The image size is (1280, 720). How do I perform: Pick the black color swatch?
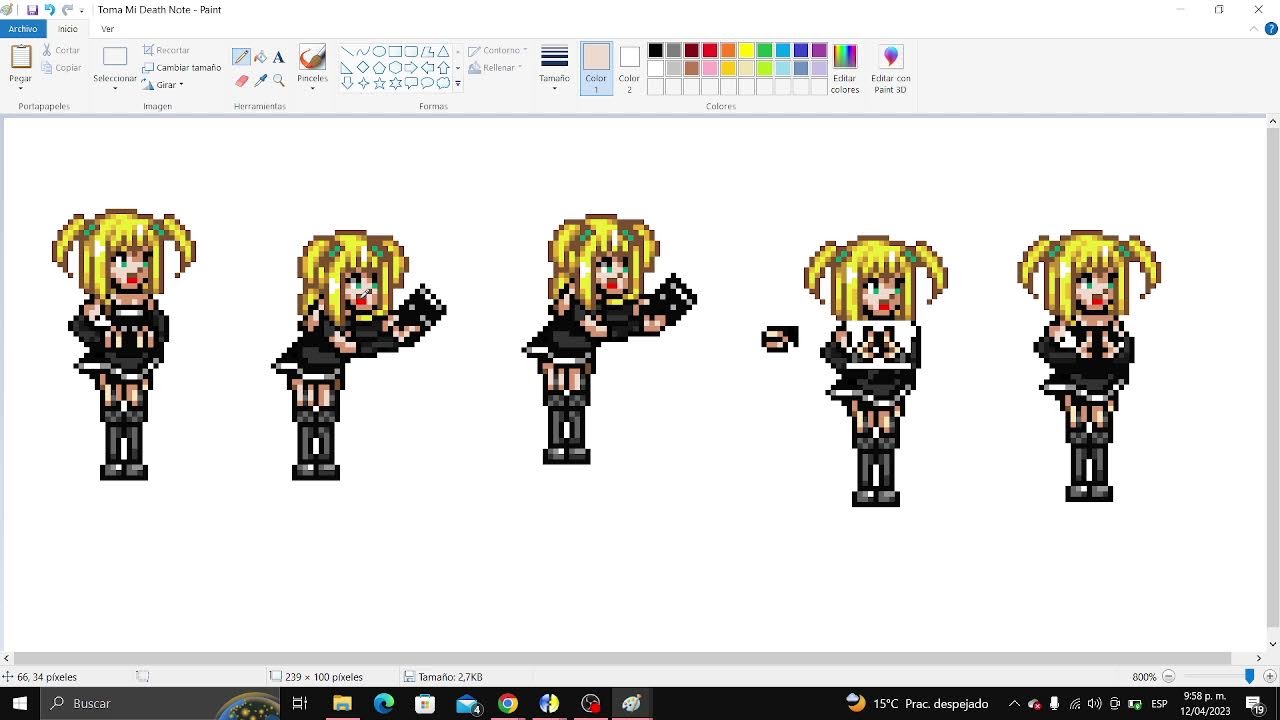[655, 51]
